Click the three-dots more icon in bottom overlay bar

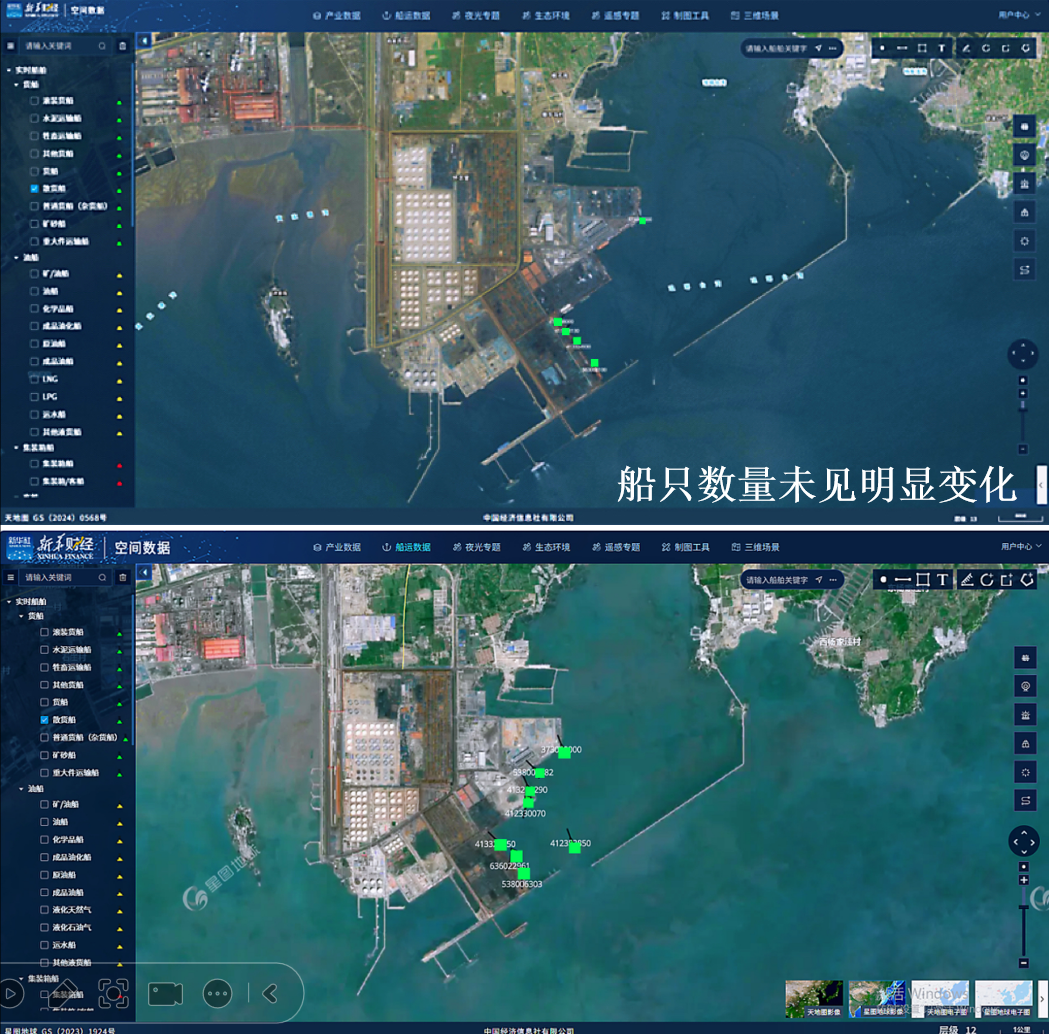tap(217, 993)
